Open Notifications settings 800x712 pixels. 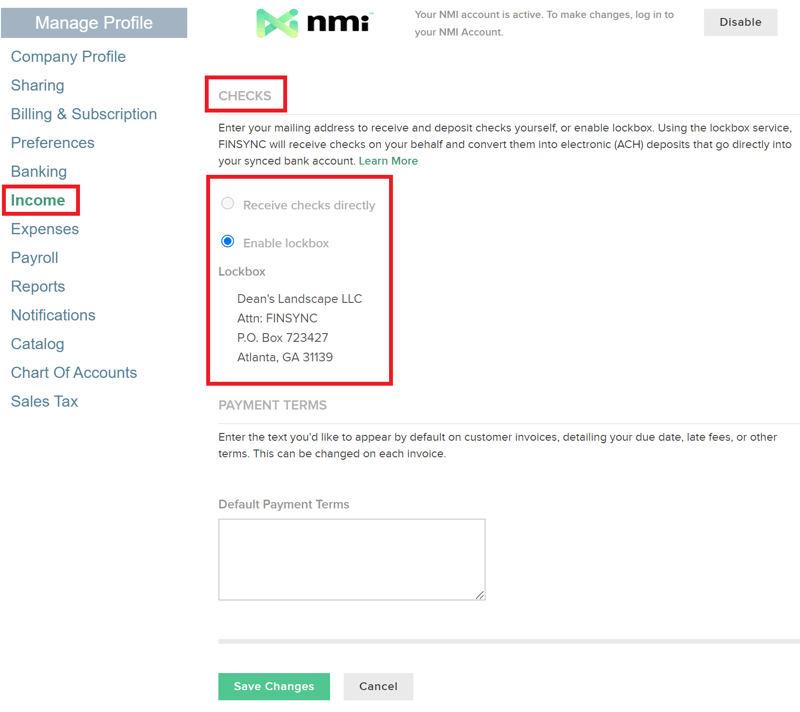pos(52,315)
